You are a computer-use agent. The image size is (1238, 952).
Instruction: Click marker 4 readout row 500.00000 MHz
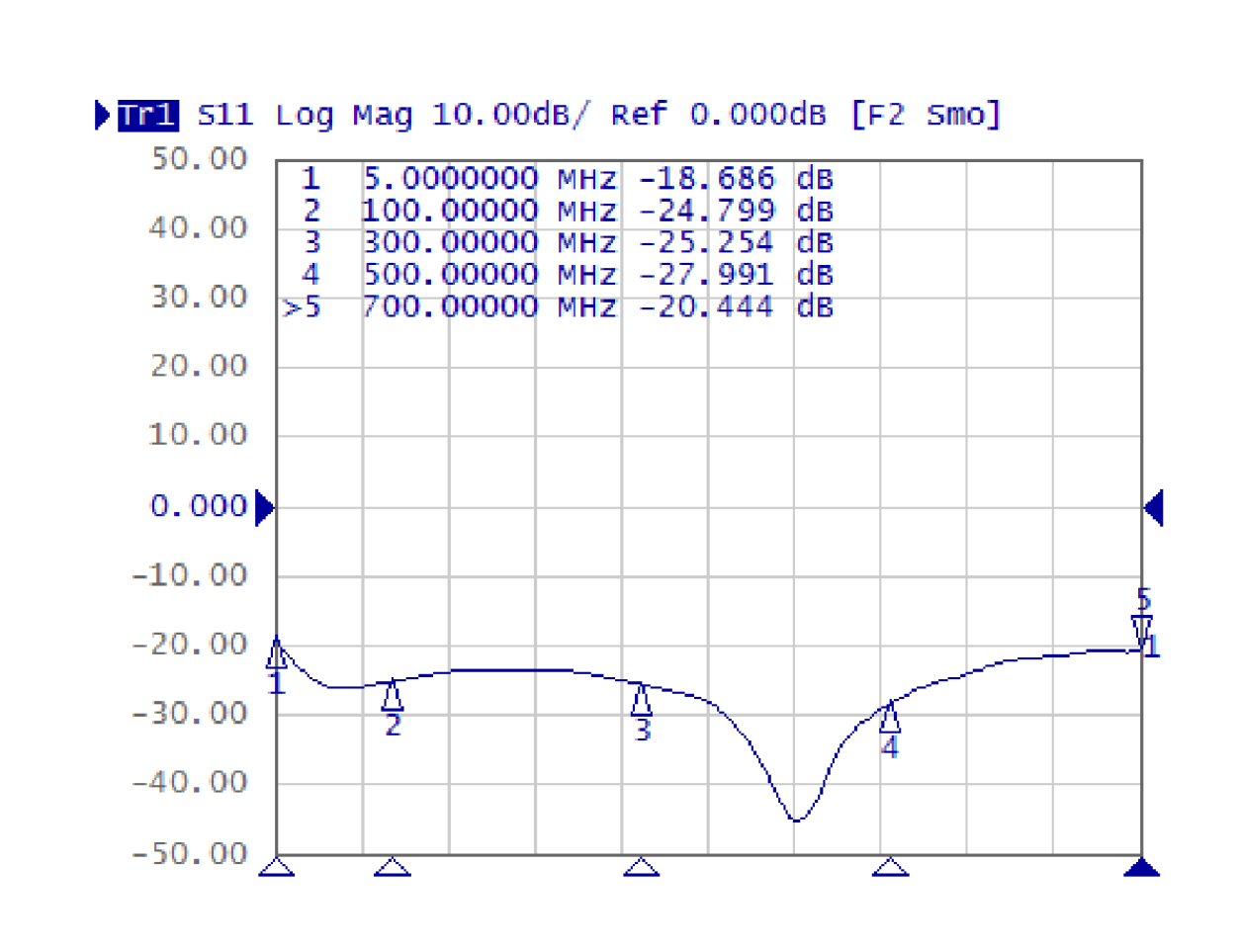pyautogui.click(x=568, y=274)
